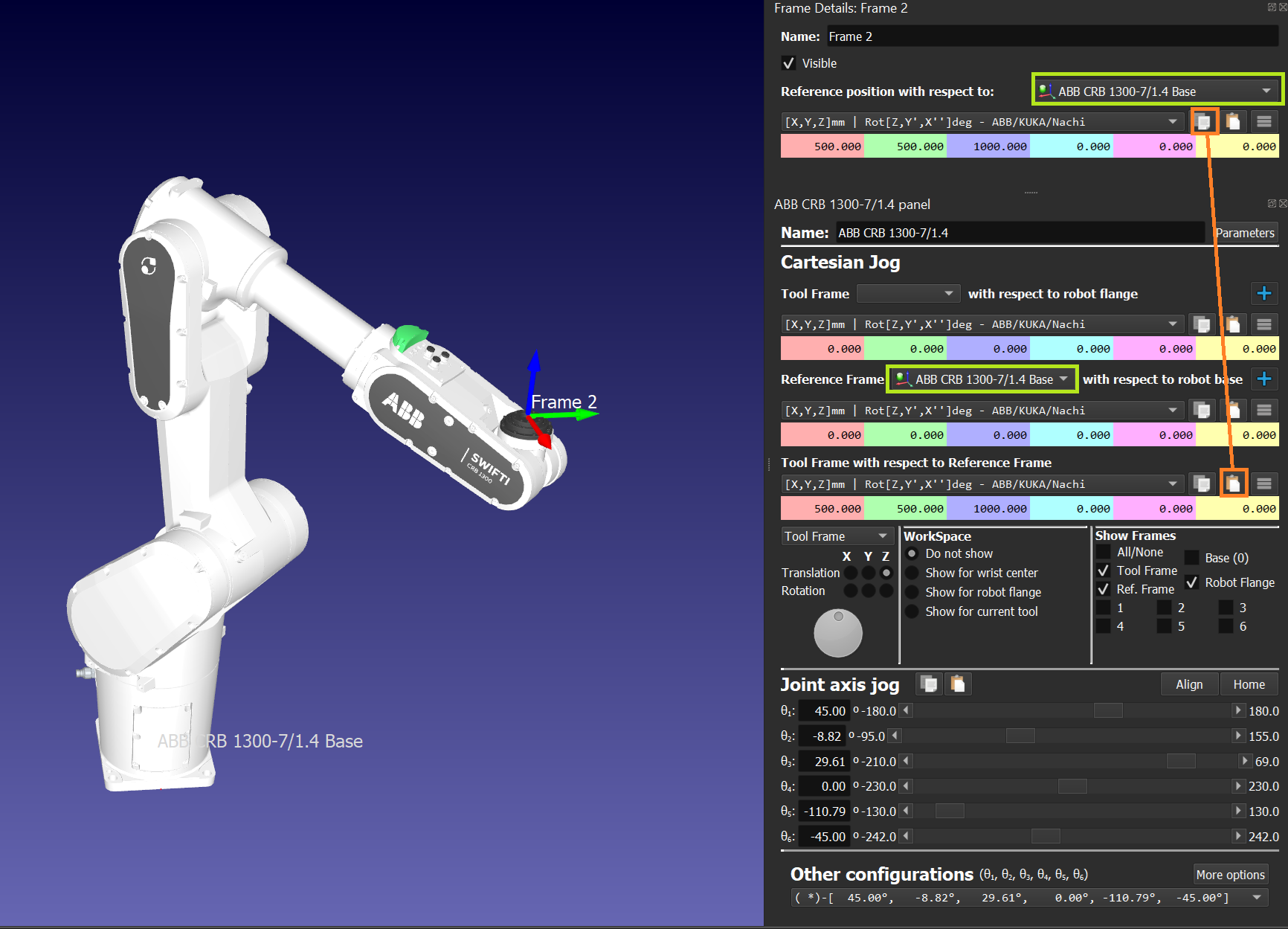Open the Tool Frame jog mode dropdown
This screenshot has height=929, width=1288.
pos(837,536)
